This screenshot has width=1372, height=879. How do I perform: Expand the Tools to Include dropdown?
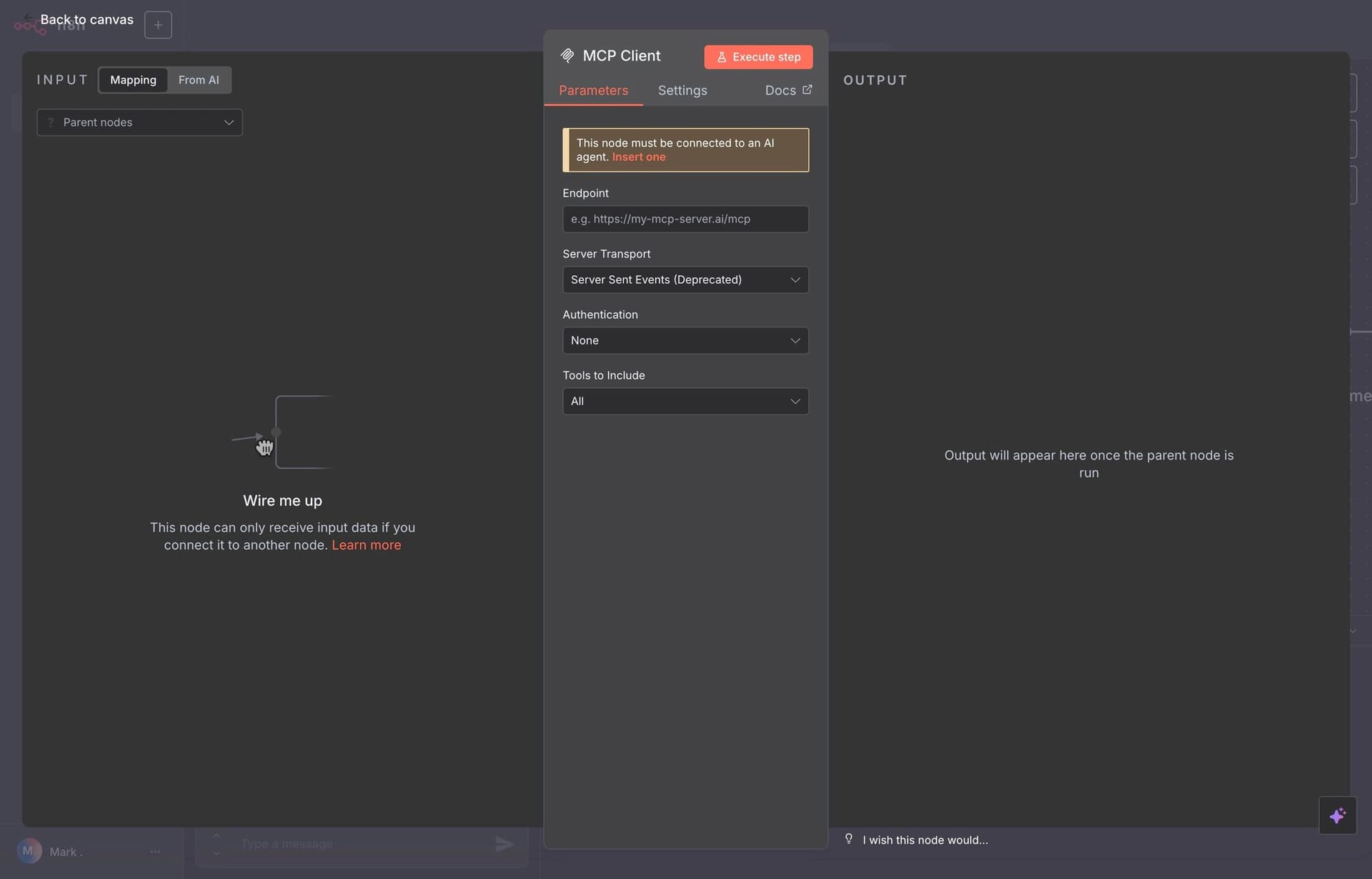click(x=685, y=402)
